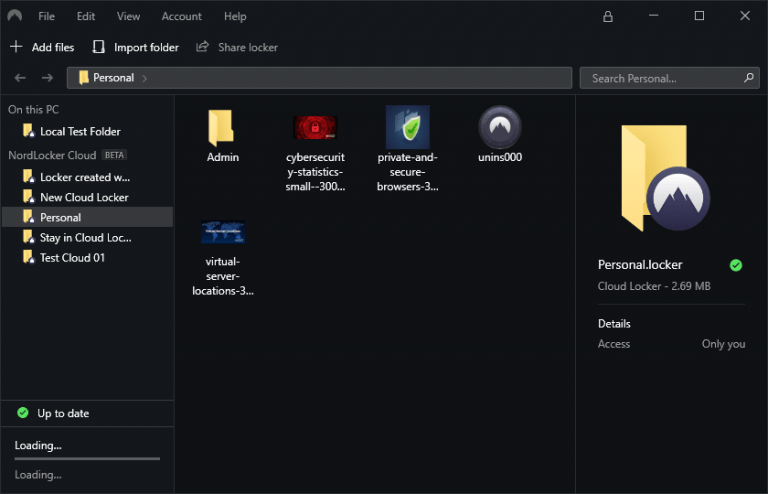Click the loading progress bar
The width and height of the screenshot is (768, 494).
(x=87, y=459)
